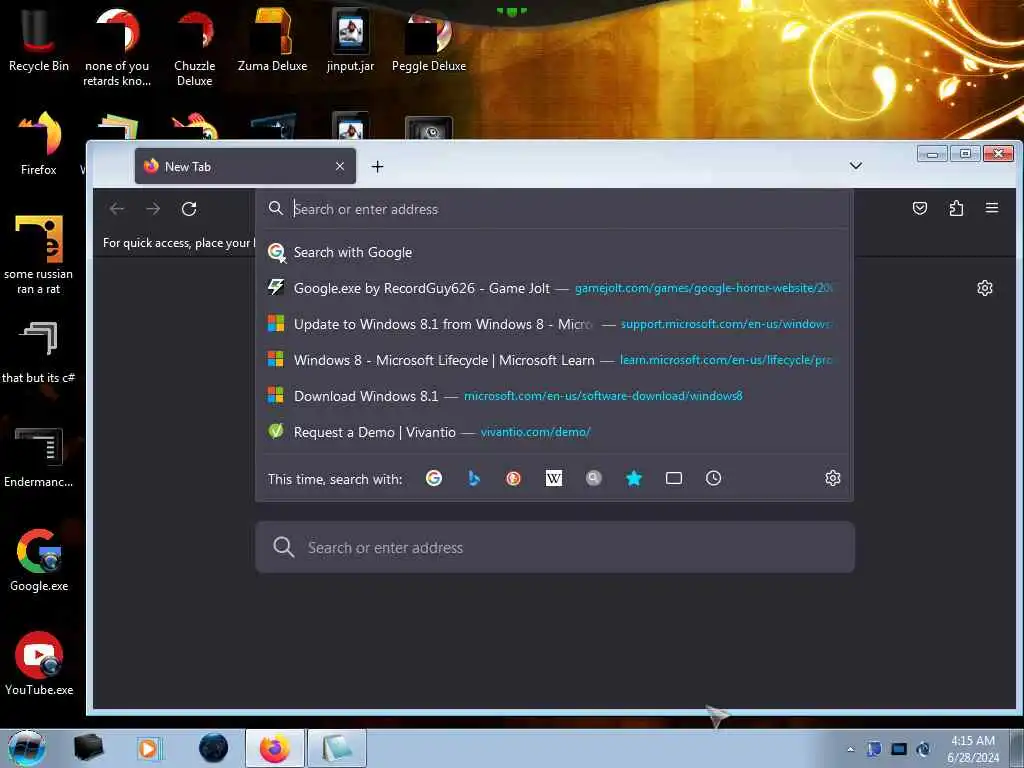Click microsoft.com software-download windows8 URL
Image resolution: width=1024 pixels, height=768 pixels.
point(603,396)
